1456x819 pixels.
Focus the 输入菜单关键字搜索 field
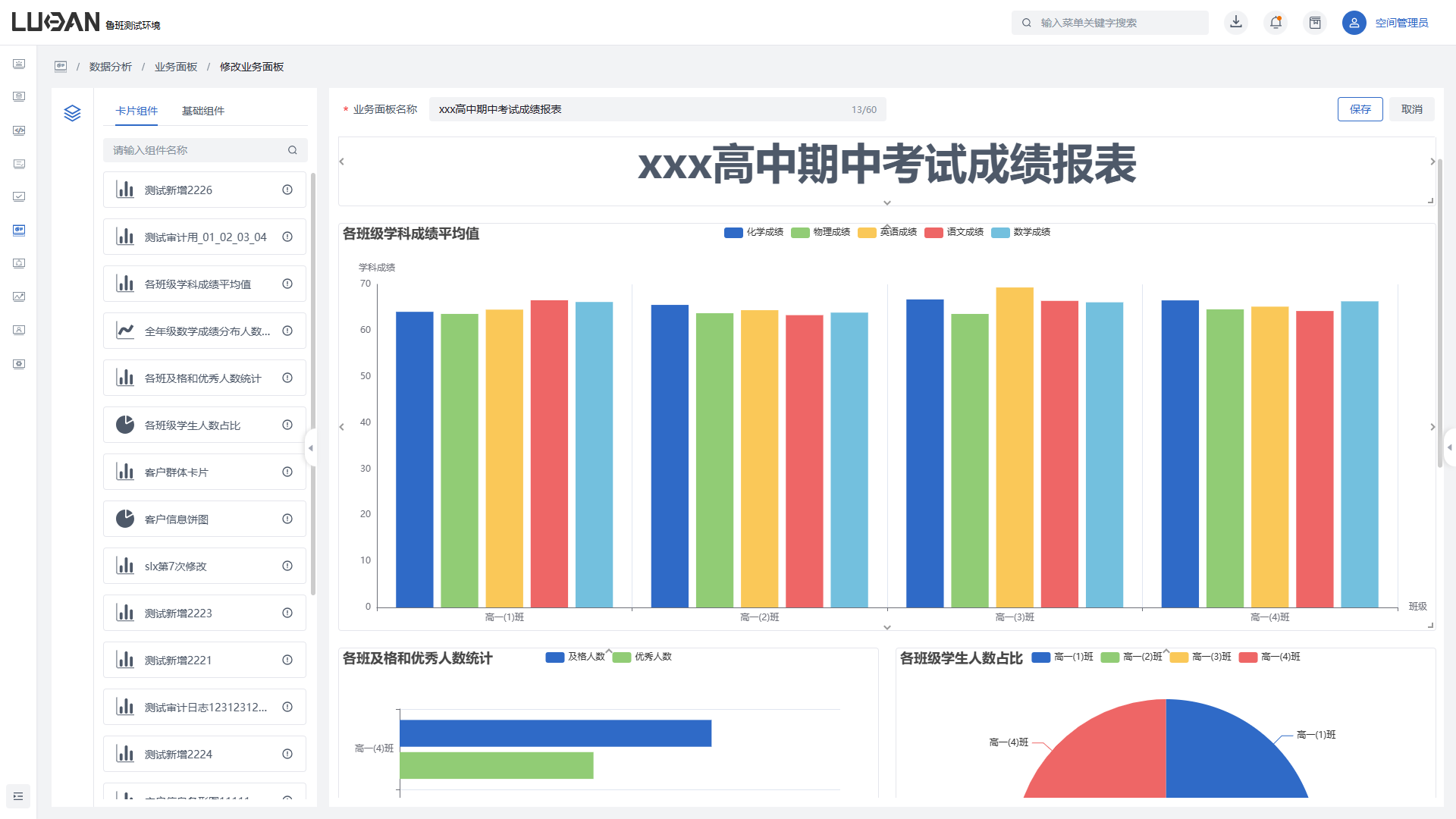(x=1110, y=23)
